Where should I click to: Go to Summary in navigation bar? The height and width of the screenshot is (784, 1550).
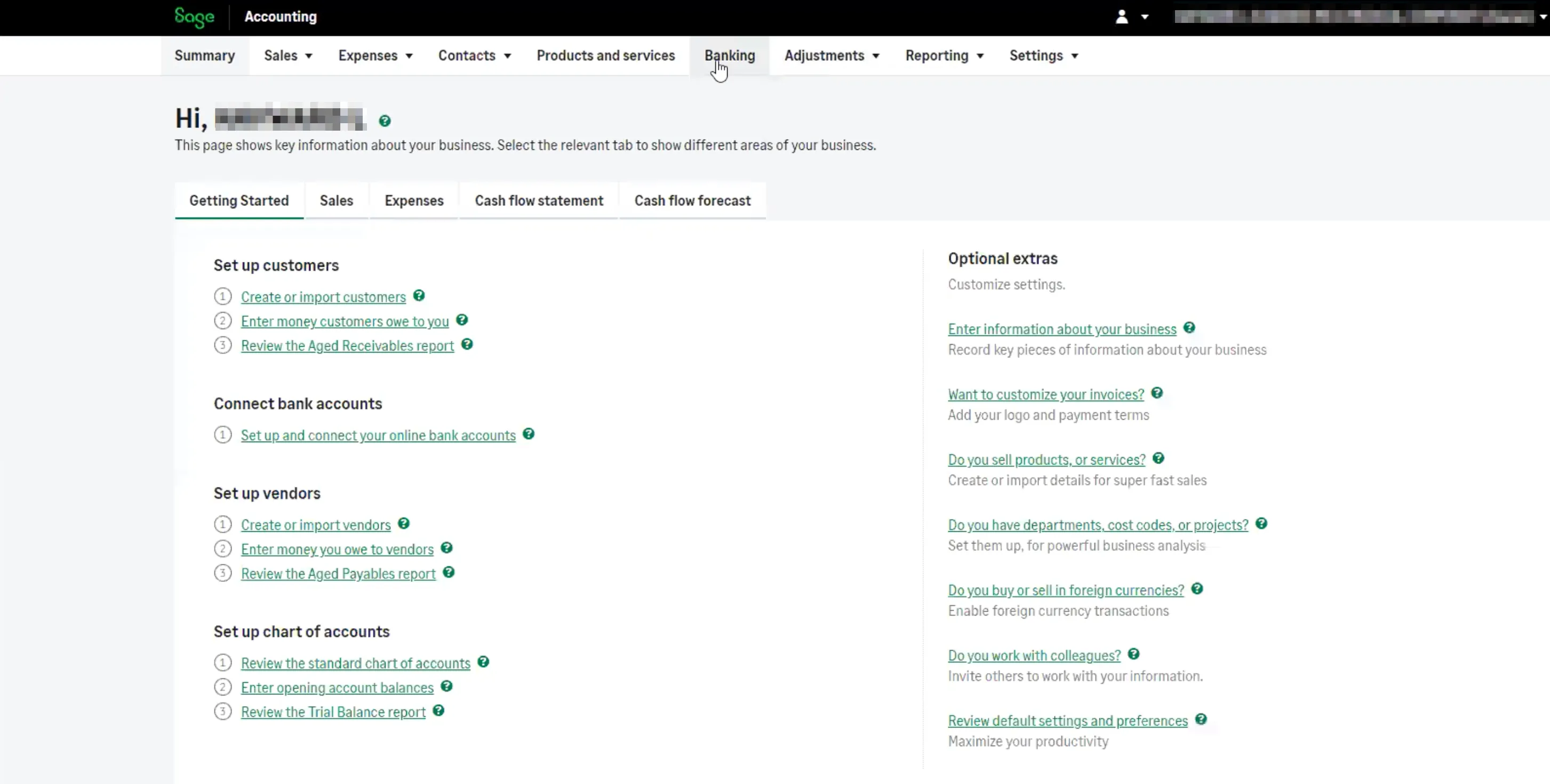(205, 55)
